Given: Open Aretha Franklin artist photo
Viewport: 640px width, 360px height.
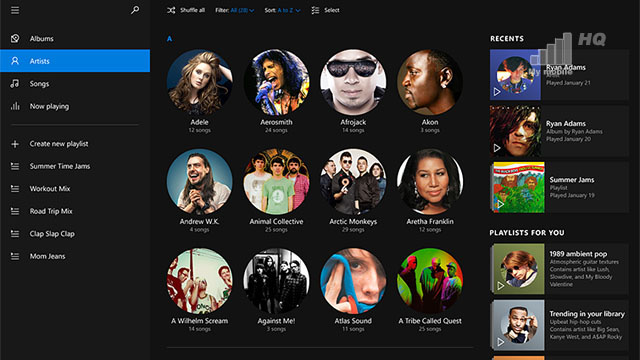Looking at the screenshot, I should pyautogui.click(x=430, y=182).
